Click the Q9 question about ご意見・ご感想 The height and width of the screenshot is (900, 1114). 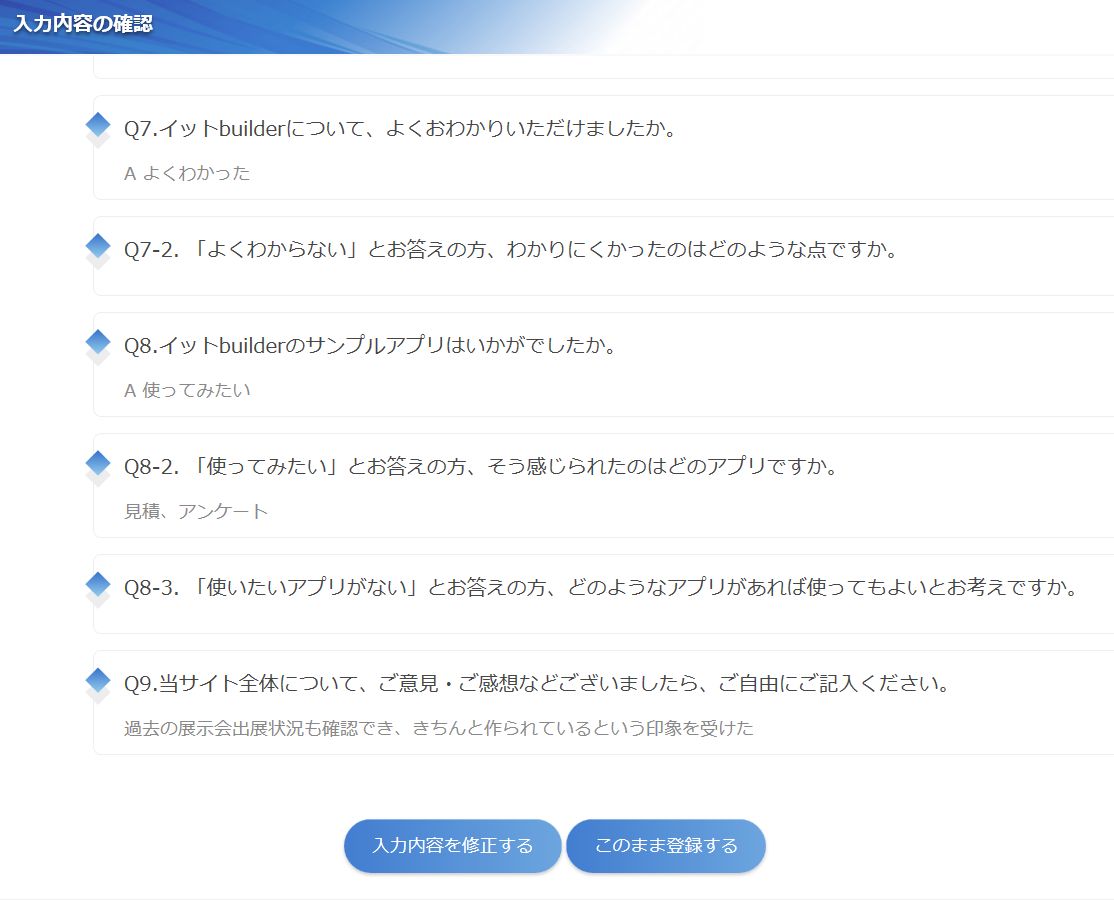coord(536,684)
